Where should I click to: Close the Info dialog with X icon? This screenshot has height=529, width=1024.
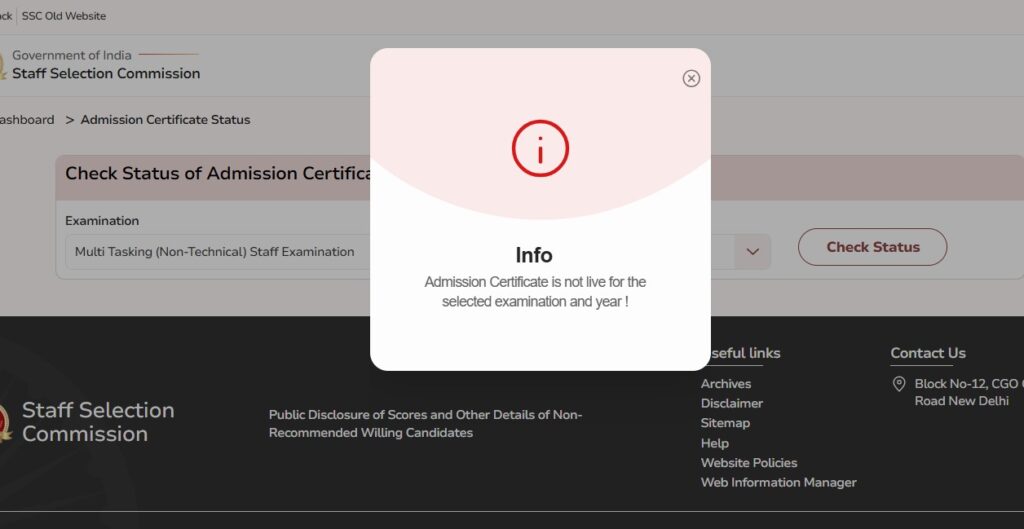[x=691, y=78]
